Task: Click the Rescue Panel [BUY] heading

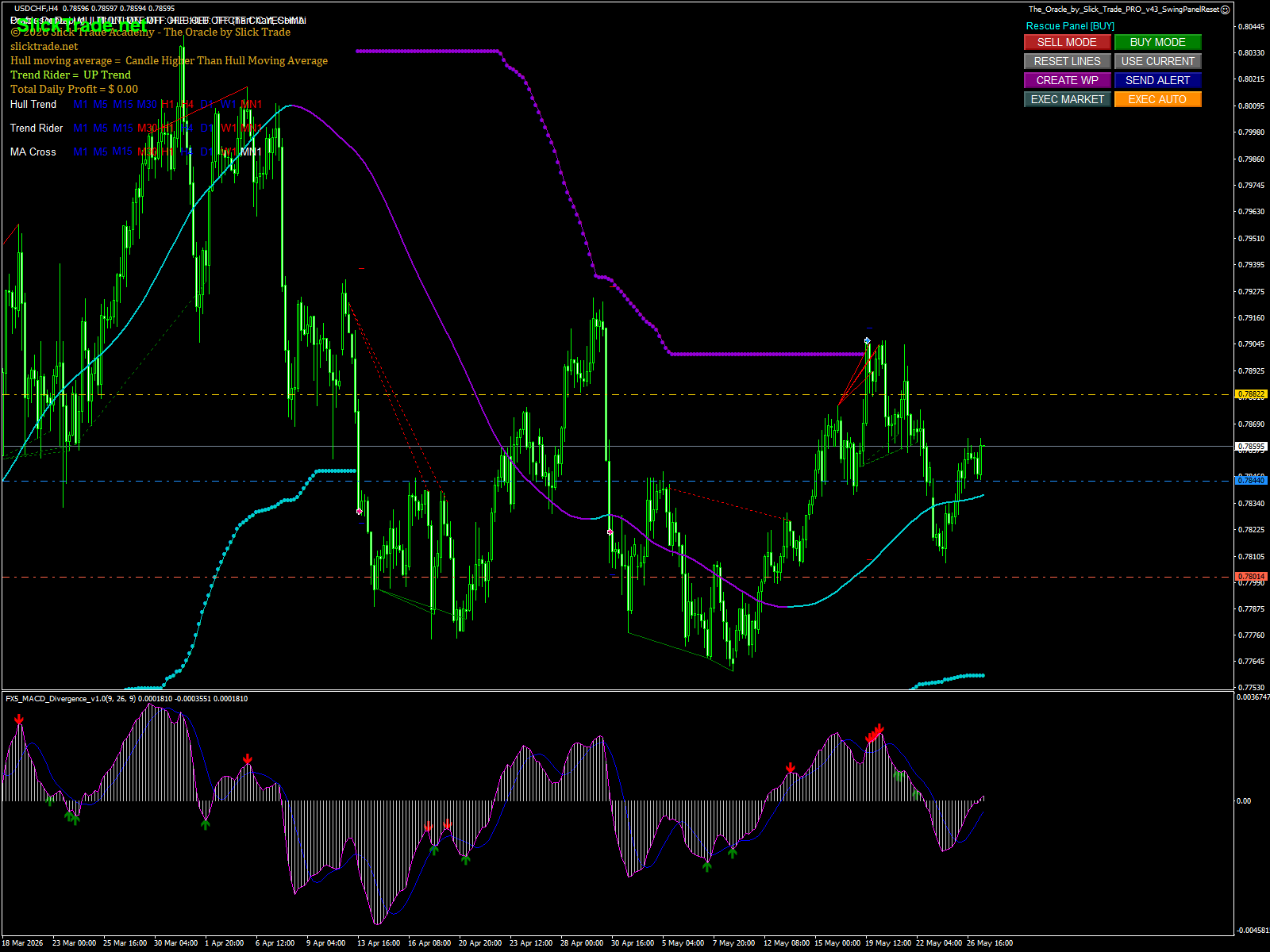Action: pyautogui.click(x=1070, y=26)
